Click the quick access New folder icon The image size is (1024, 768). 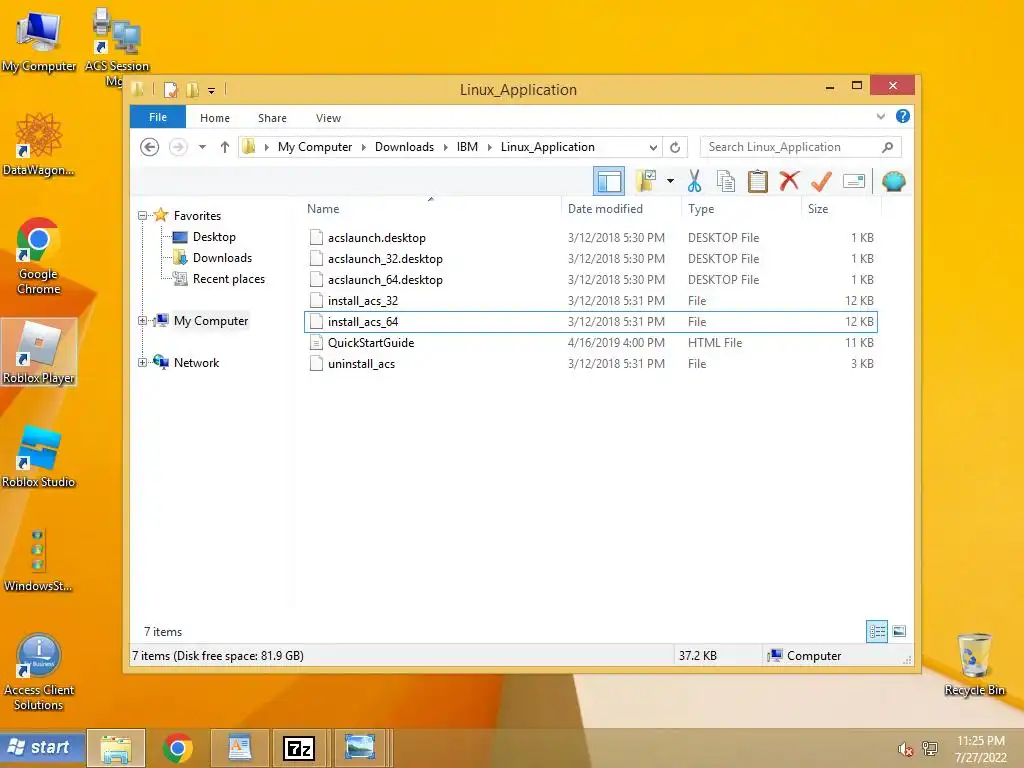pos(192,90)
